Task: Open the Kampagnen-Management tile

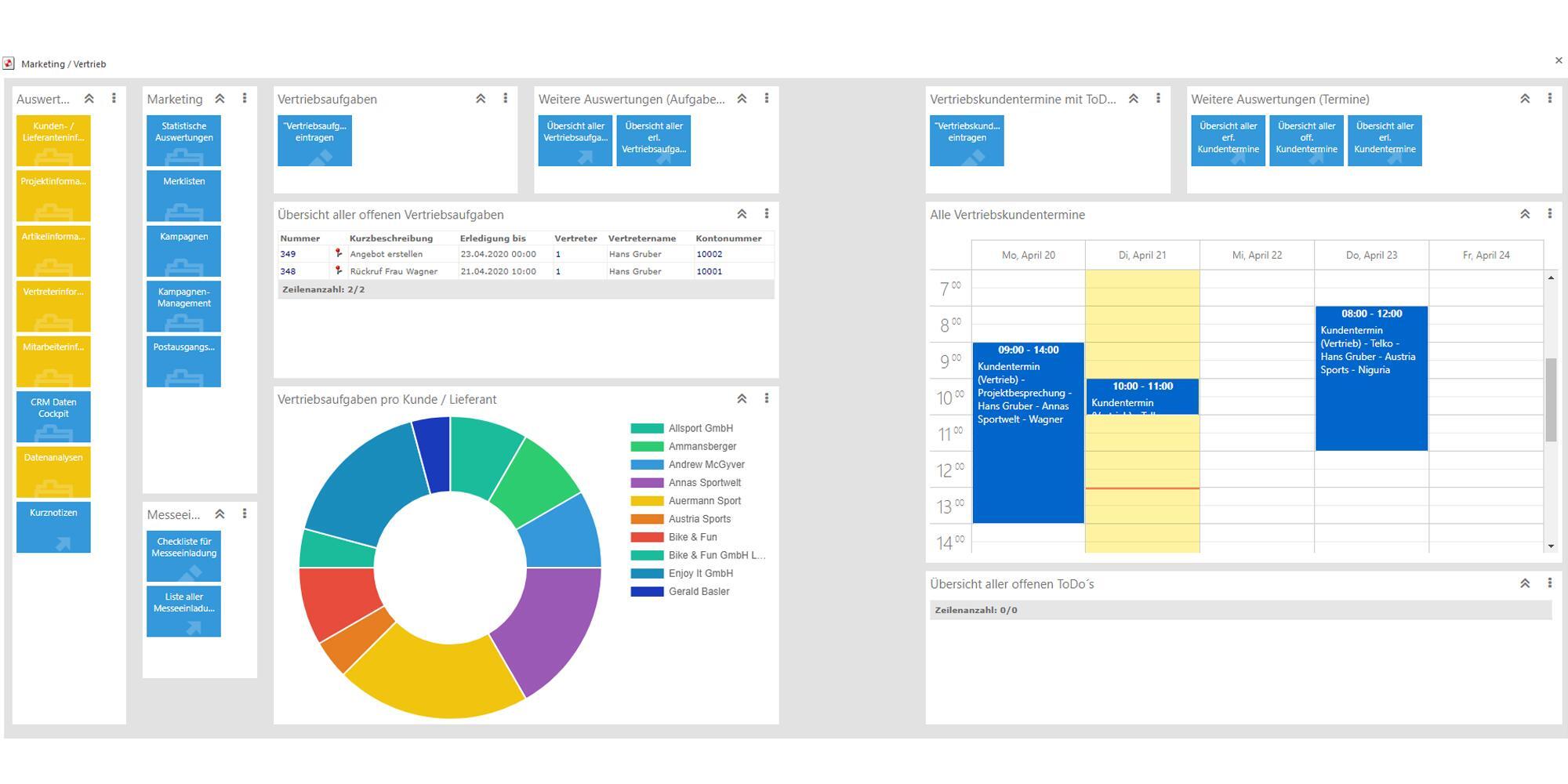Action: (183, 307)
